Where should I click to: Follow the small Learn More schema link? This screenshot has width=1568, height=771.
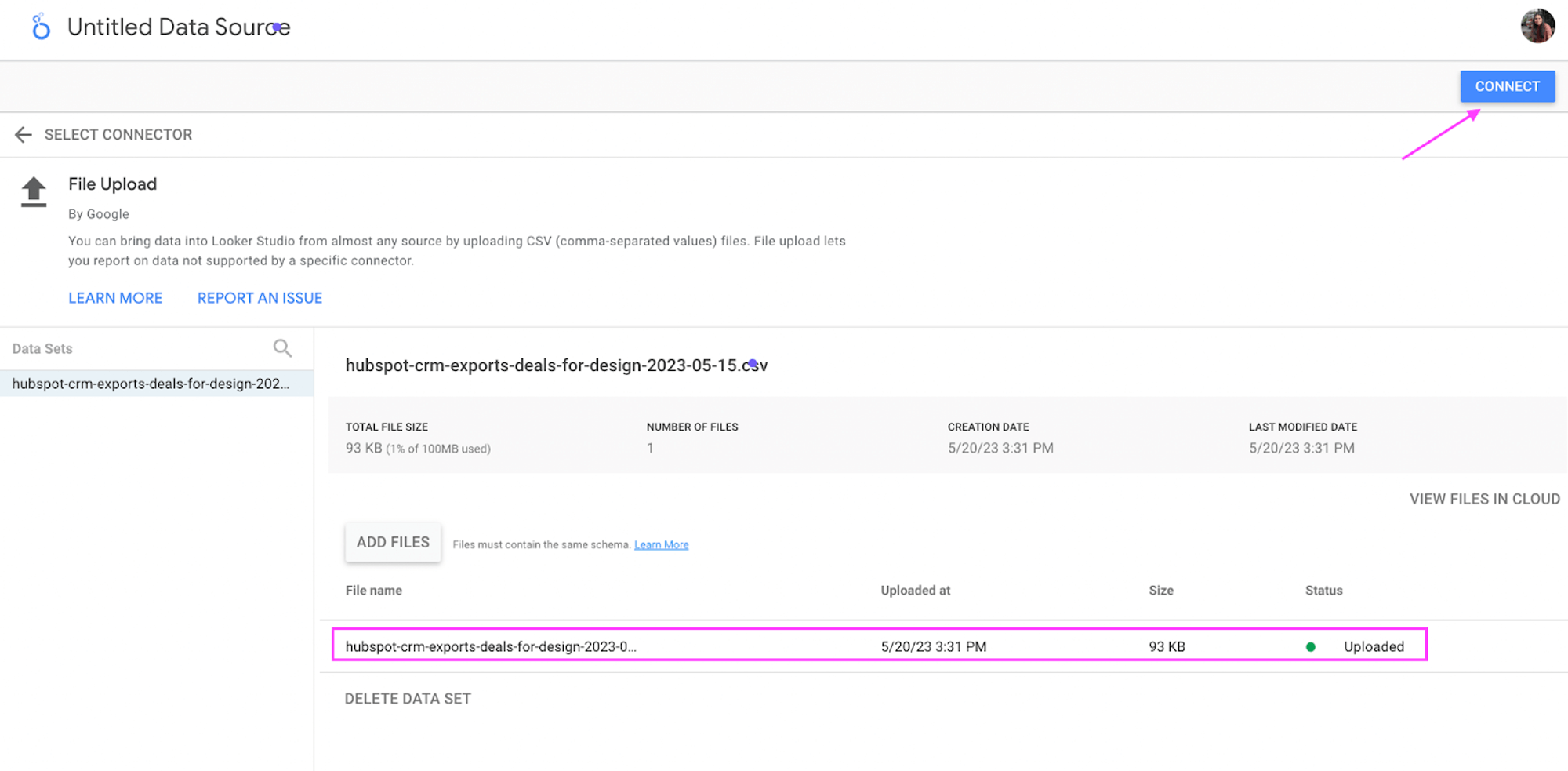(661, 545)
